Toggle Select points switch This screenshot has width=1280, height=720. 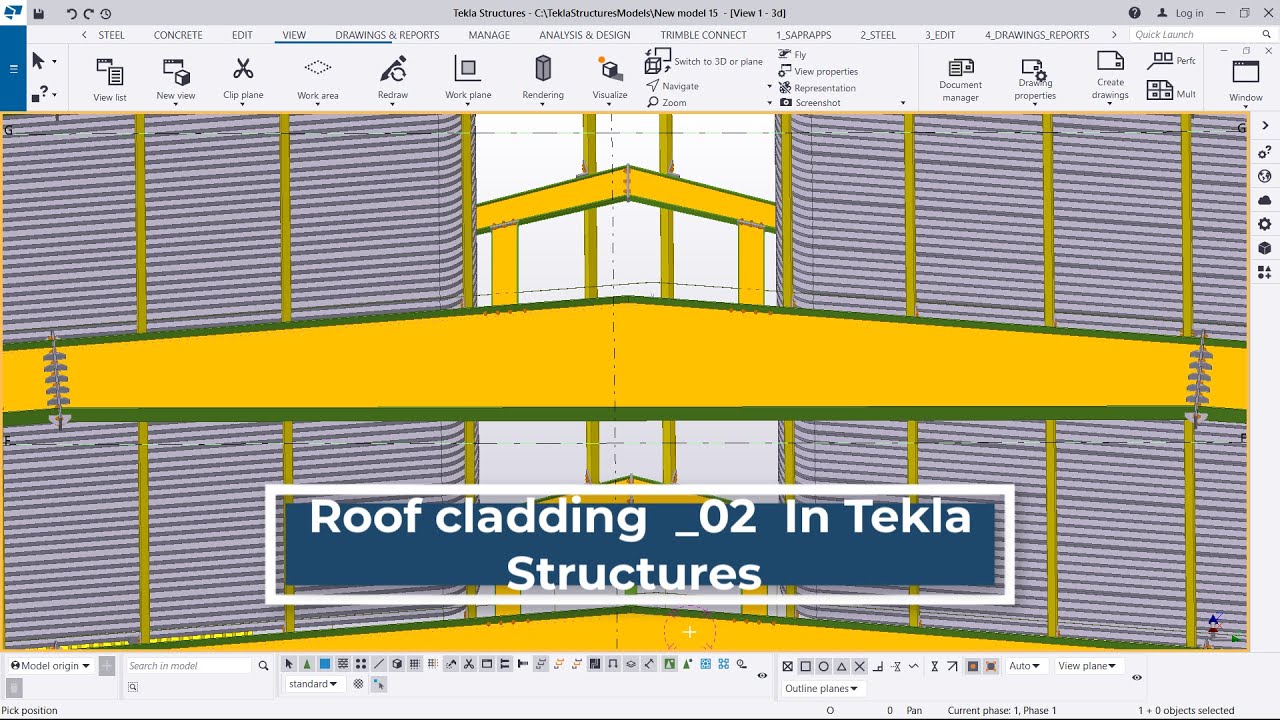(361, 665)
